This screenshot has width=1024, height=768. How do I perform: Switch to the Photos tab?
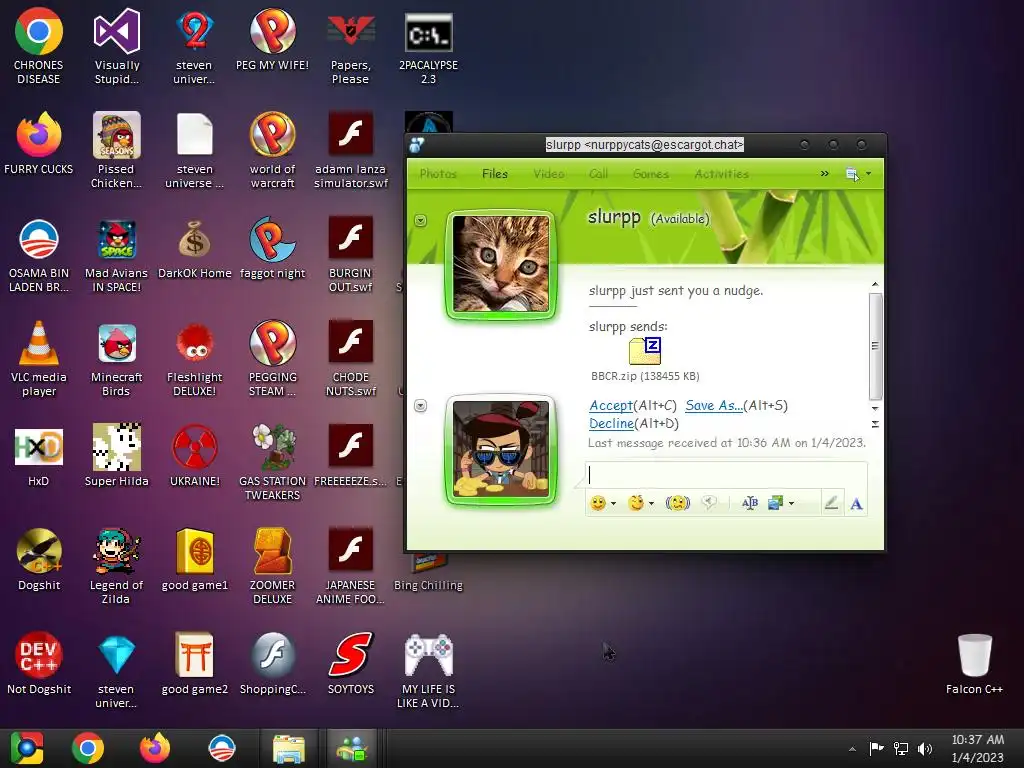click(x=438, y=174)
